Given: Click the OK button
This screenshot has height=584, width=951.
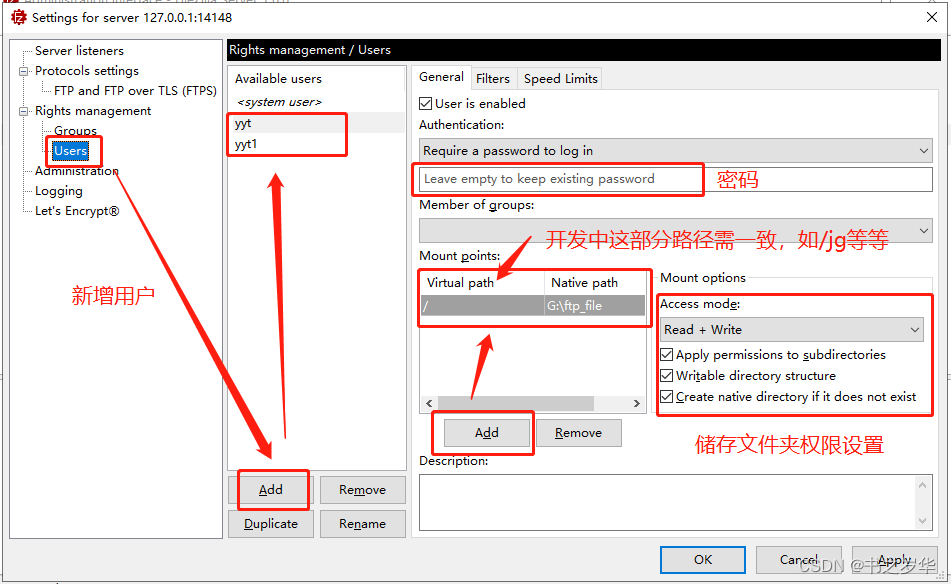Looking at the screenshot, I should [703, 560].
